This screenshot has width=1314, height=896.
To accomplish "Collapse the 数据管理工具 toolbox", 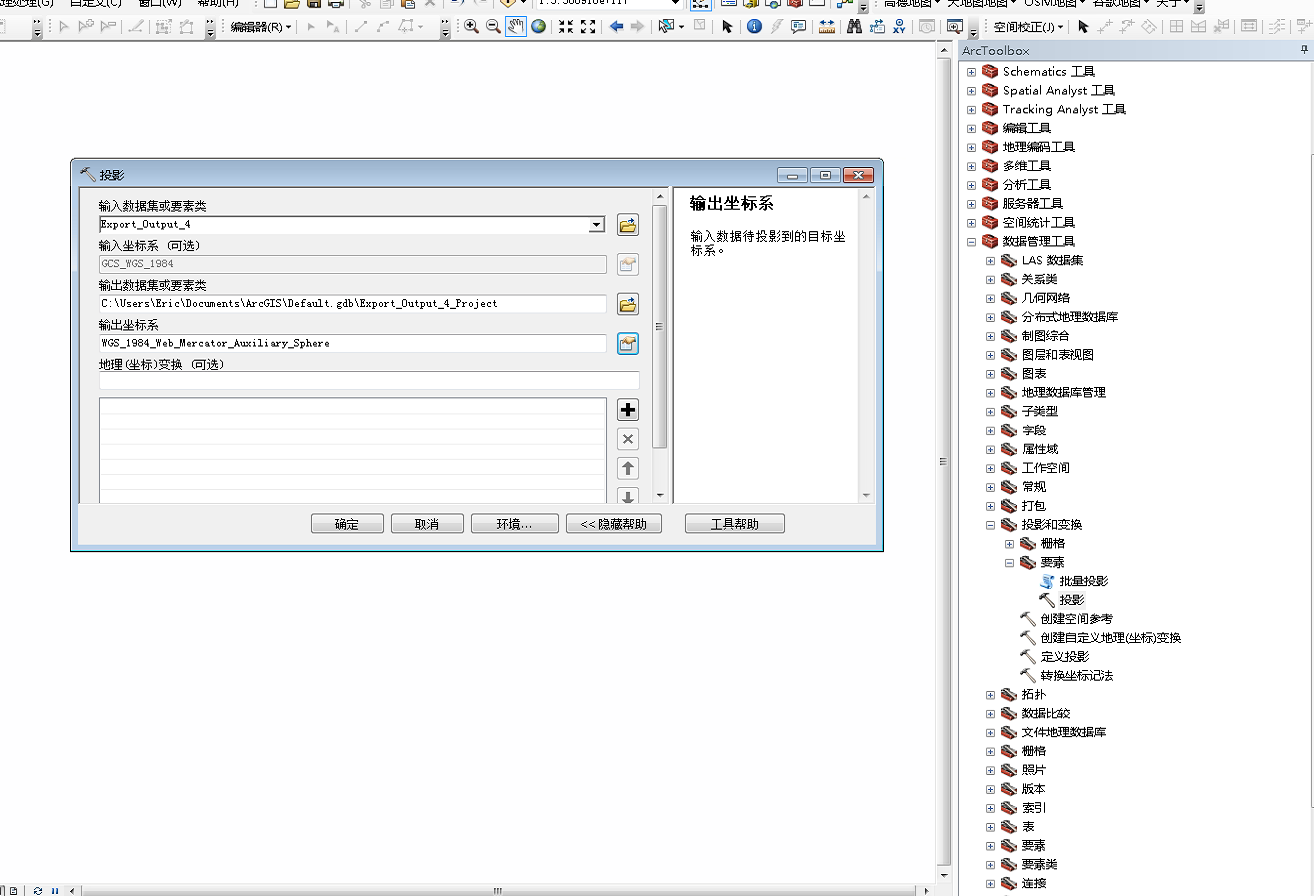I will pos(970,241).
